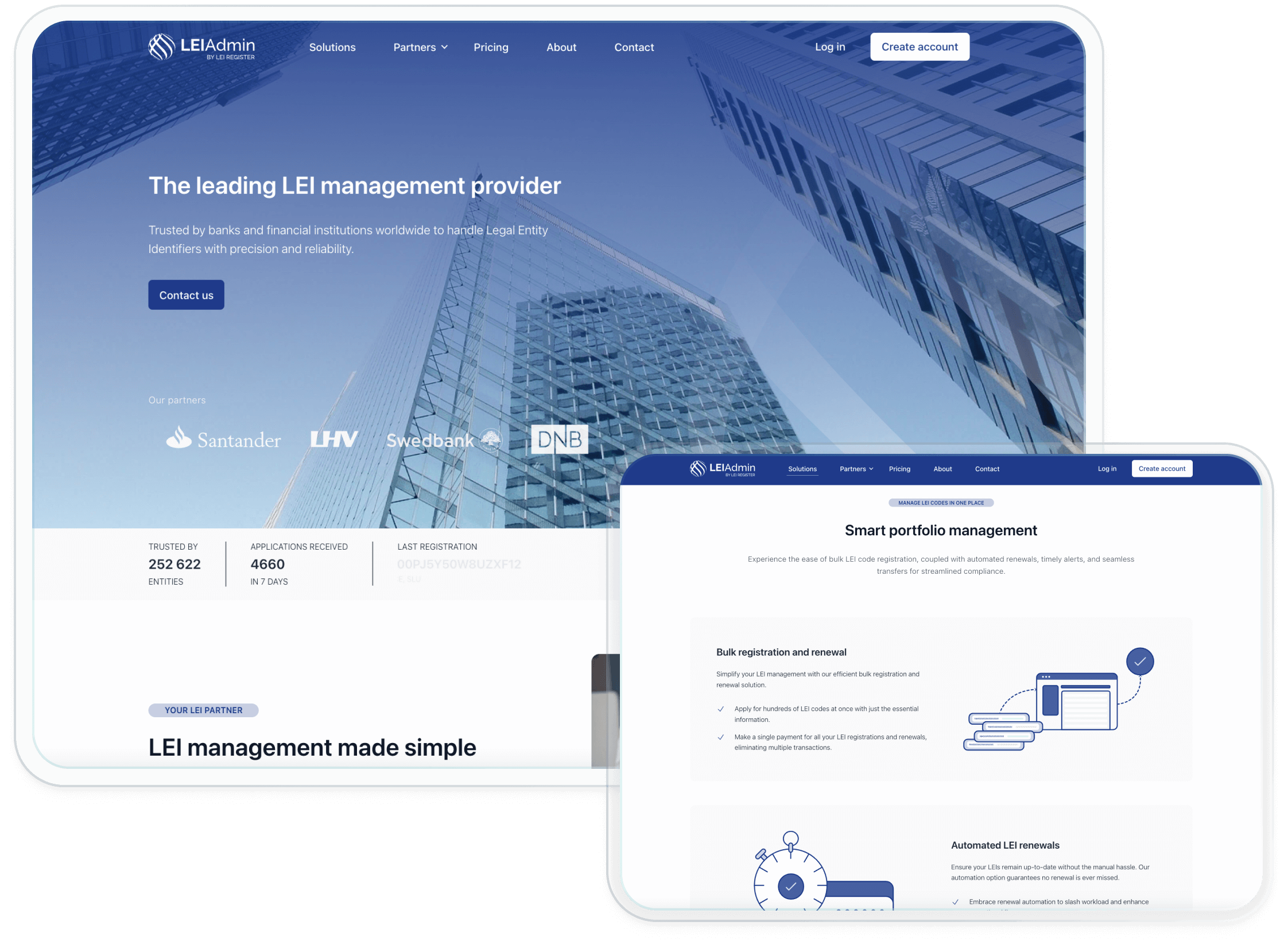1288x945 pixels.
Task: Click the LHV partner logo
Action: click(x=332, y=437)
